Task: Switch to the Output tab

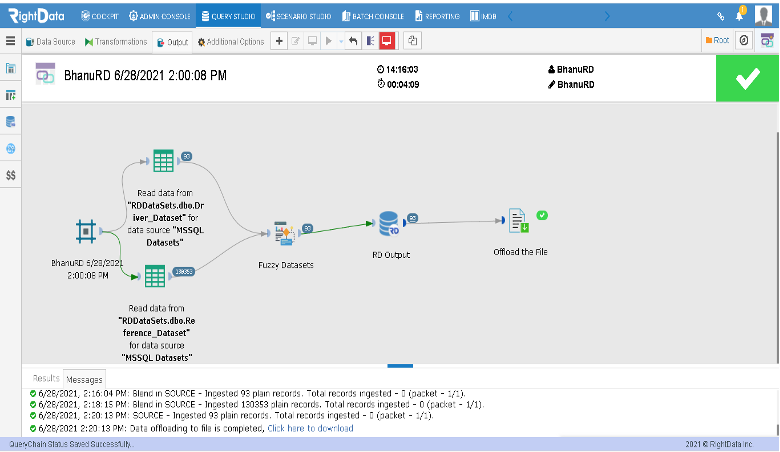Action: 172,42
